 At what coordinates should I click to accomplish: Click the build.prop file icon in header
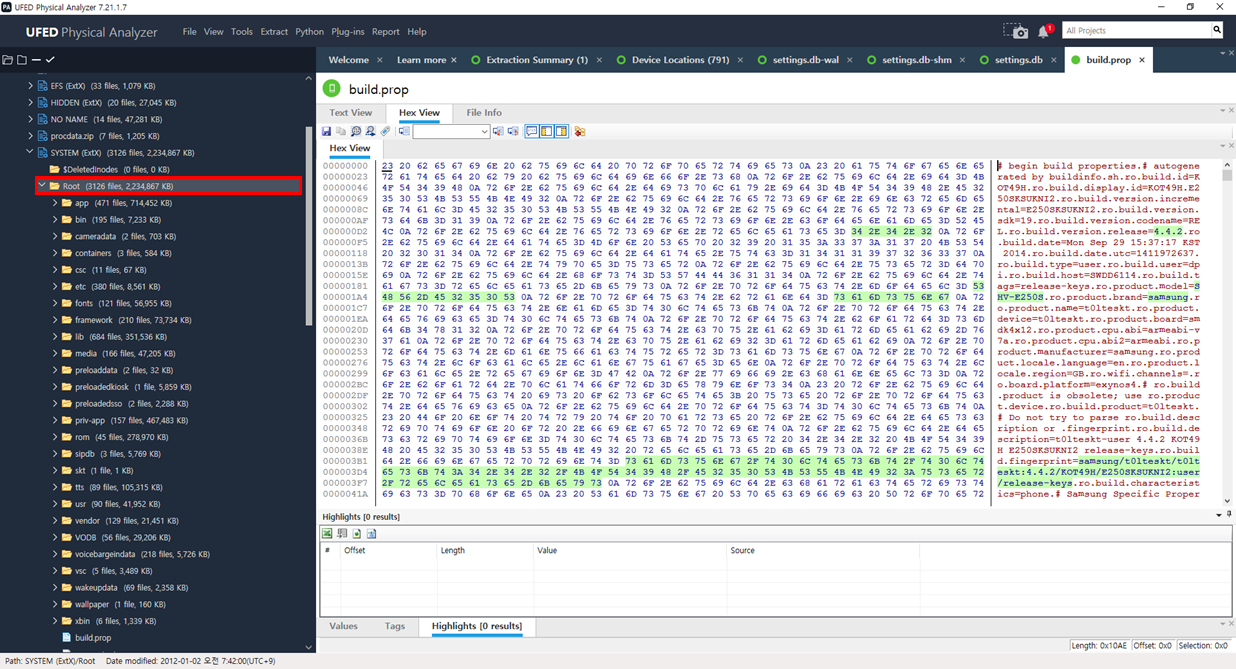pos(332,89)
